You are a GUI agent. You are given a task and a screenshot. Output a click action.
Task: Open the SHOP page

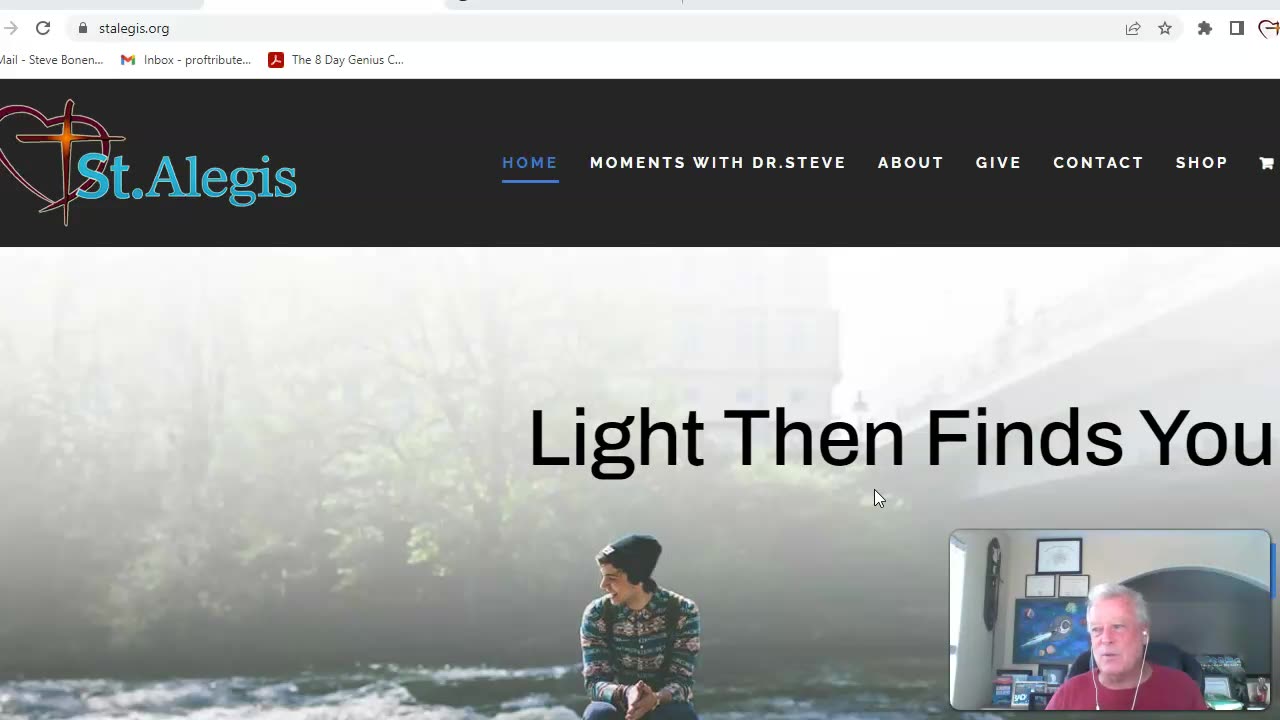[1202, 163]
